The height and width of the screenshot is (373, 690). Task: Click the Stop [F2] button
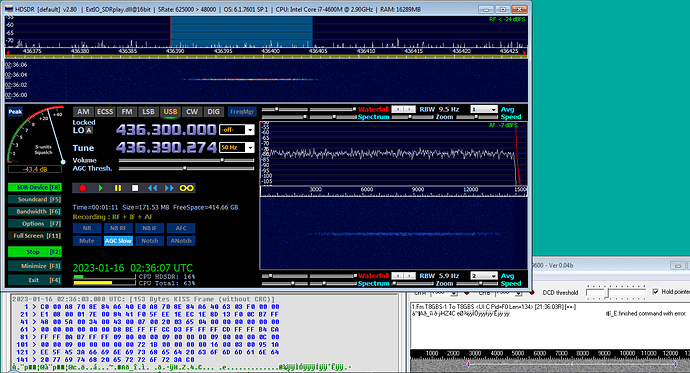tap(35, 252)
